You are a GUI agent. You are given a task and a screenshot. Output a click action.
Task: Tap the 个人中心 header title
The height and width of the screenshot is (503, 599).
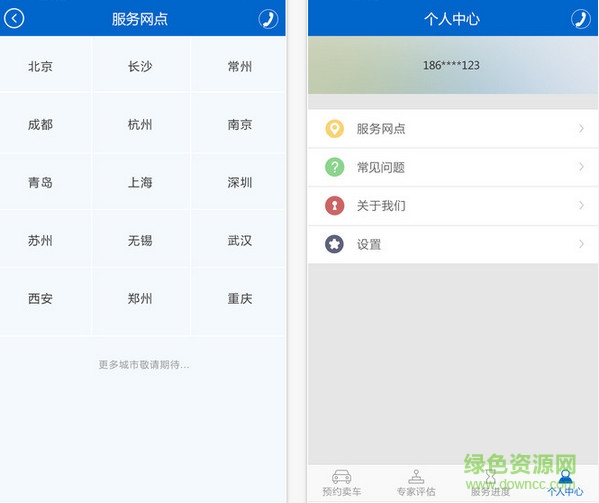(452, 19)
